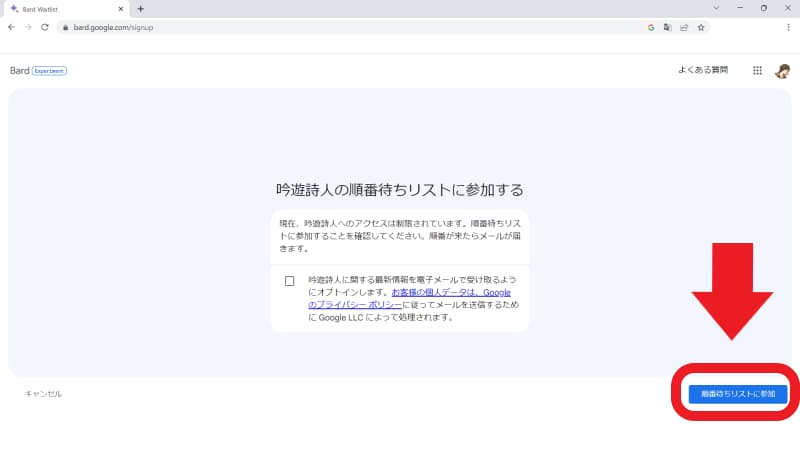Click the browser forward arrow
Screen dimensions: 800x450
coord(28,27)
